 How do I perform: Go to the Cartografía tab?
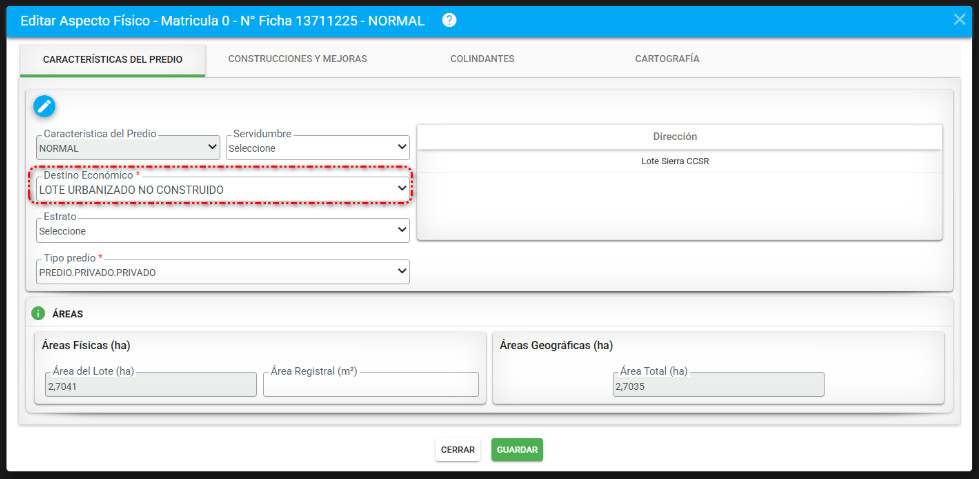[x=666, y=59]
